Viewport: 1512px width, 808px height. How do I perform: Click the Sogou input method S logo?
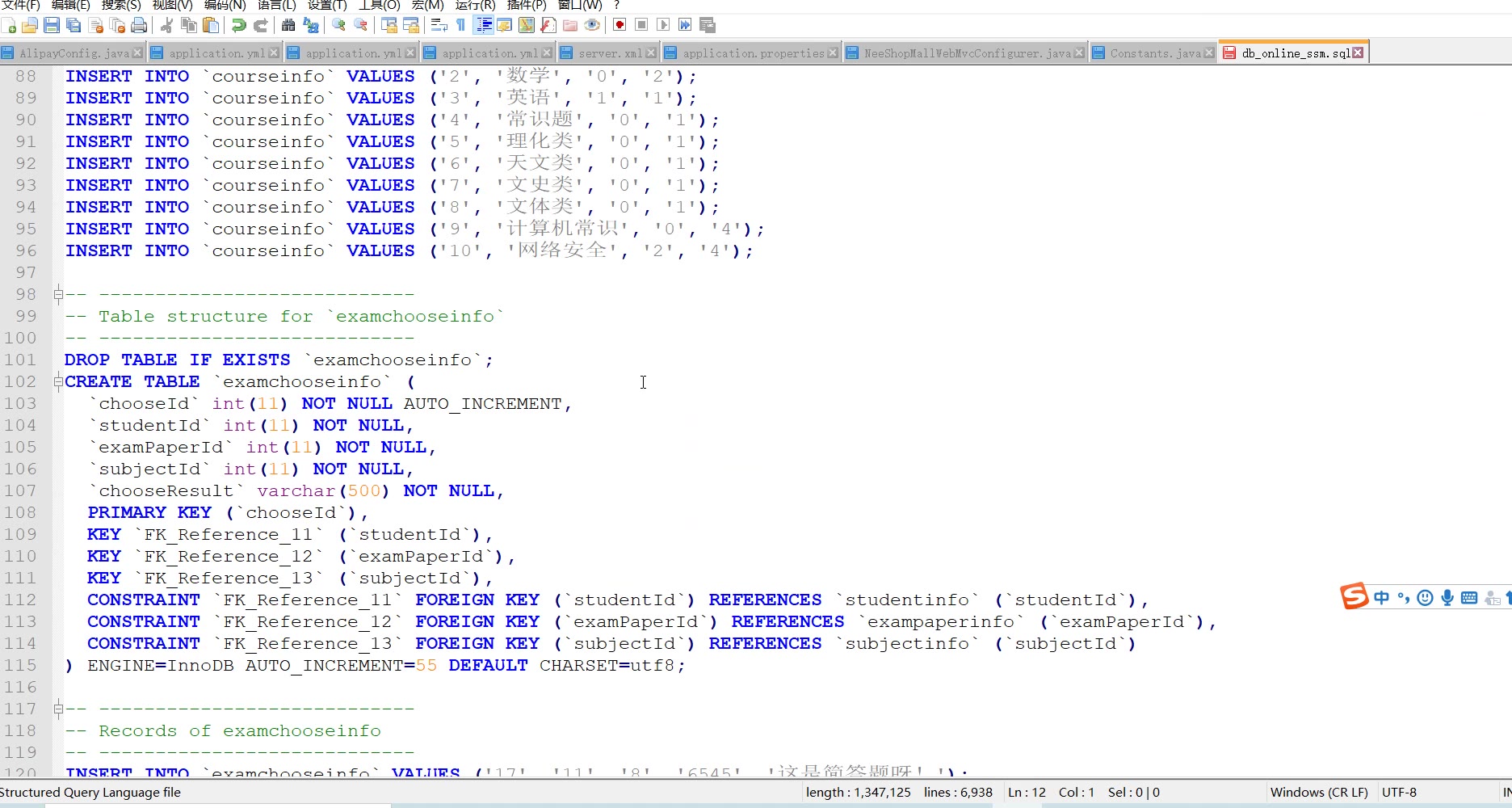pos(1354,596)
